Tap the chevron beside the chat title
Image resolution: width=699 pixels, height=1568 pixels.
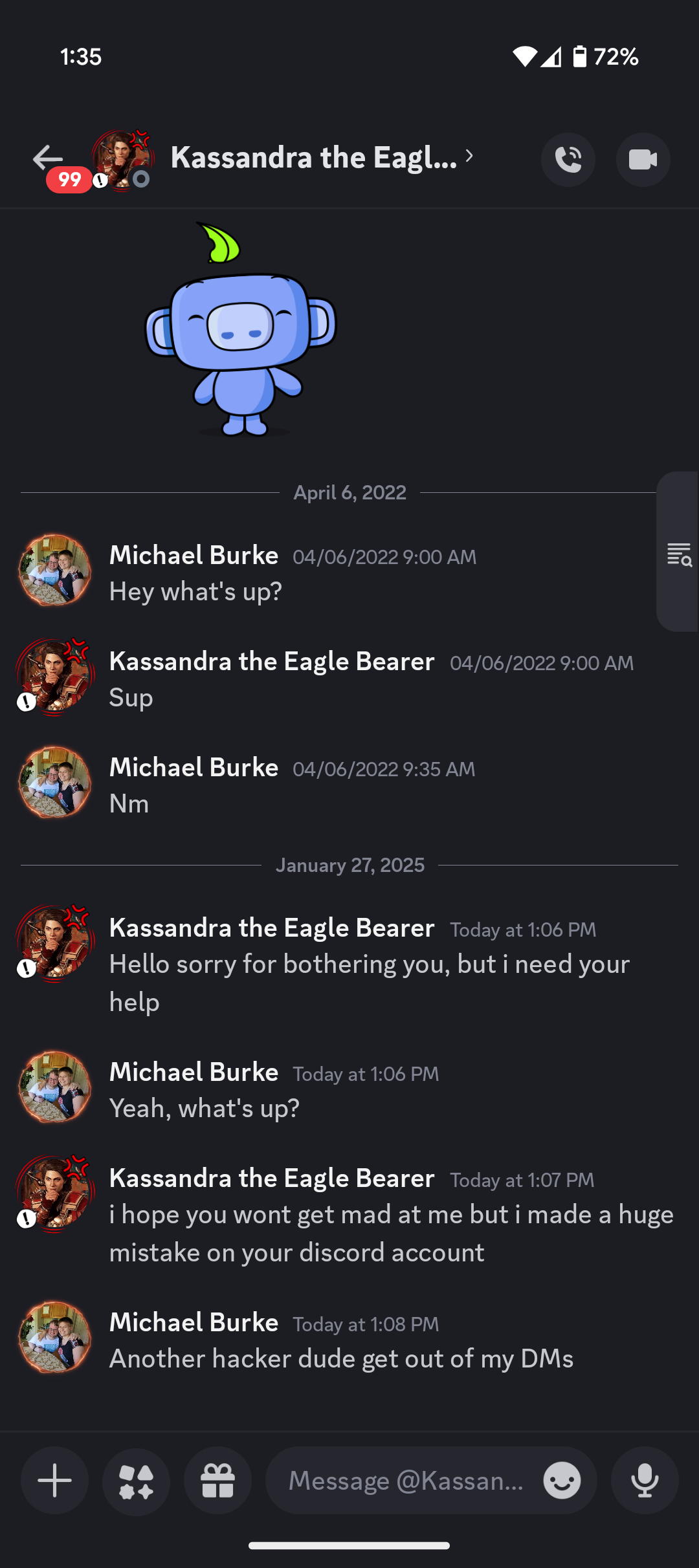470,156
